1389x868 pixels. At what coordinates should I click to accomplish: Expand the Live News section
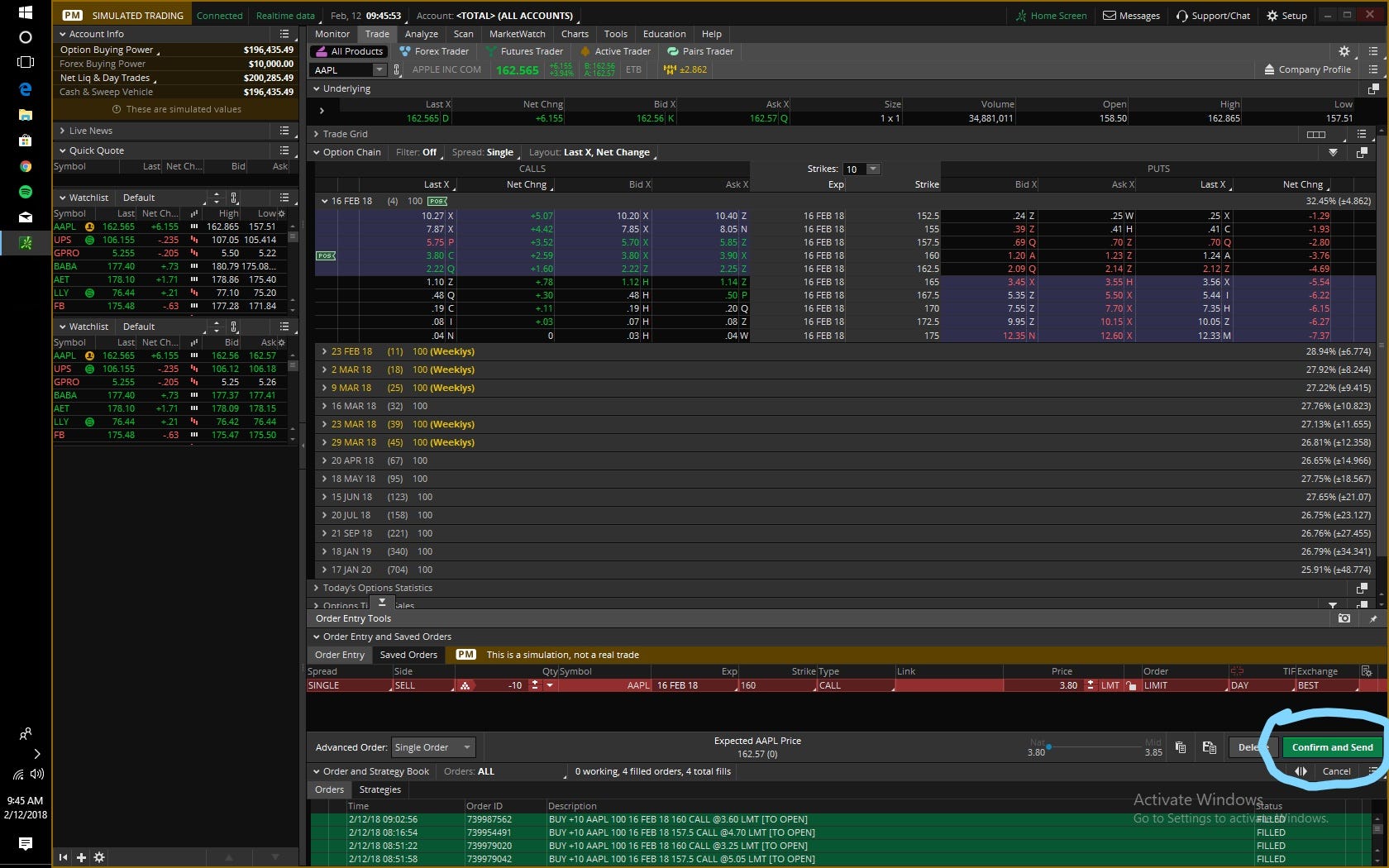(63, 131)
